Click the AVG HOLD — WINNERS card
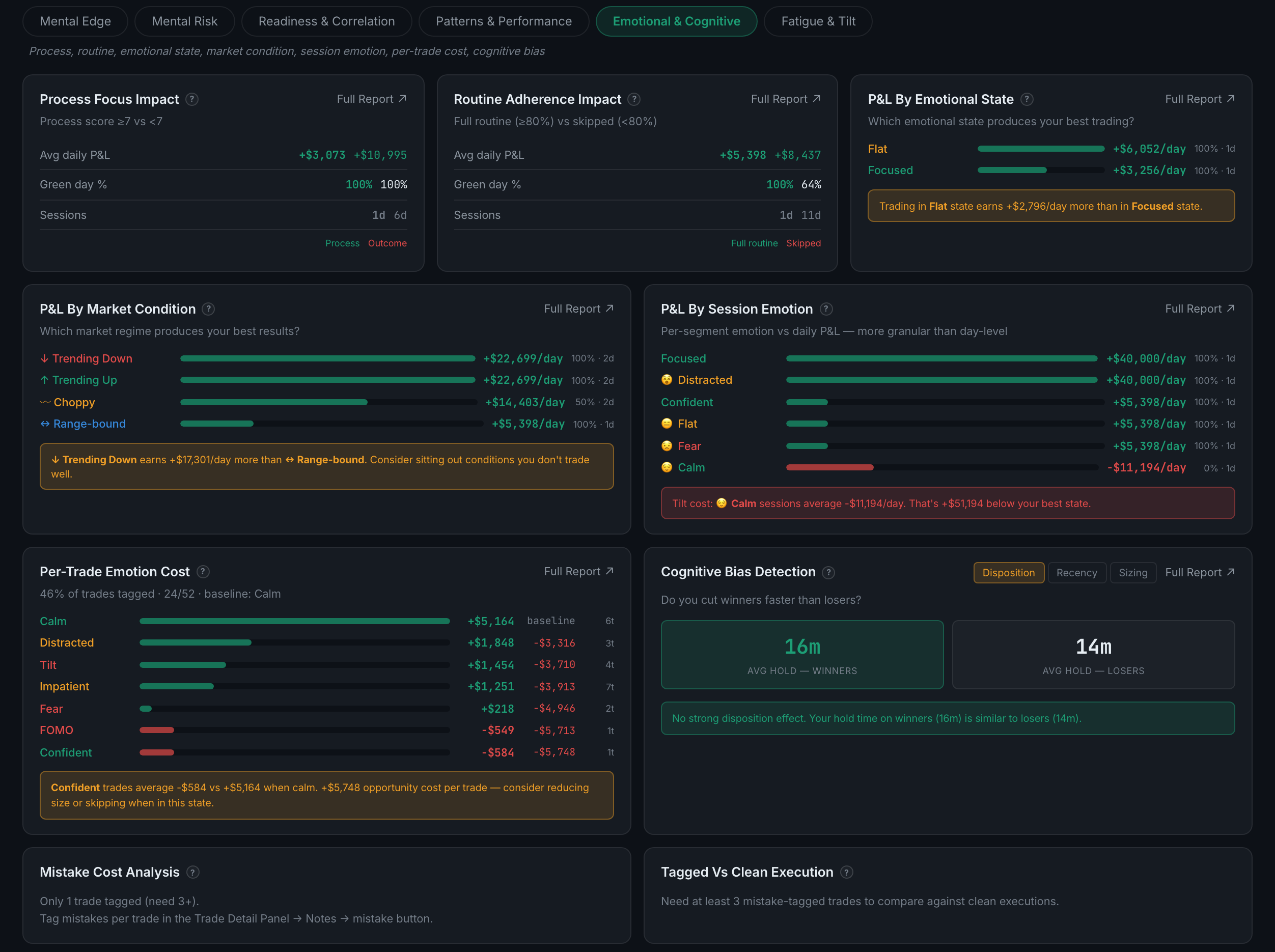 point(802,655)
